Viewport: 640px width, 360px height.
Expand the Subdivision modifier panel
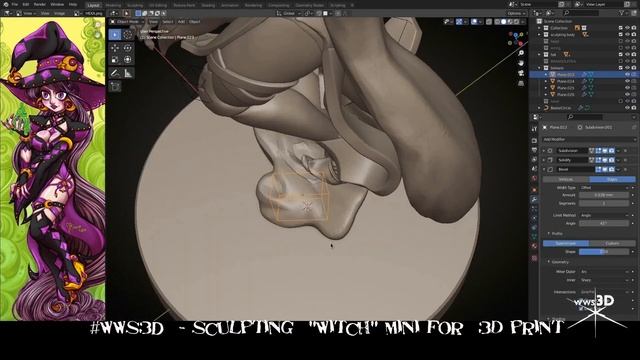tap(544, 151)
